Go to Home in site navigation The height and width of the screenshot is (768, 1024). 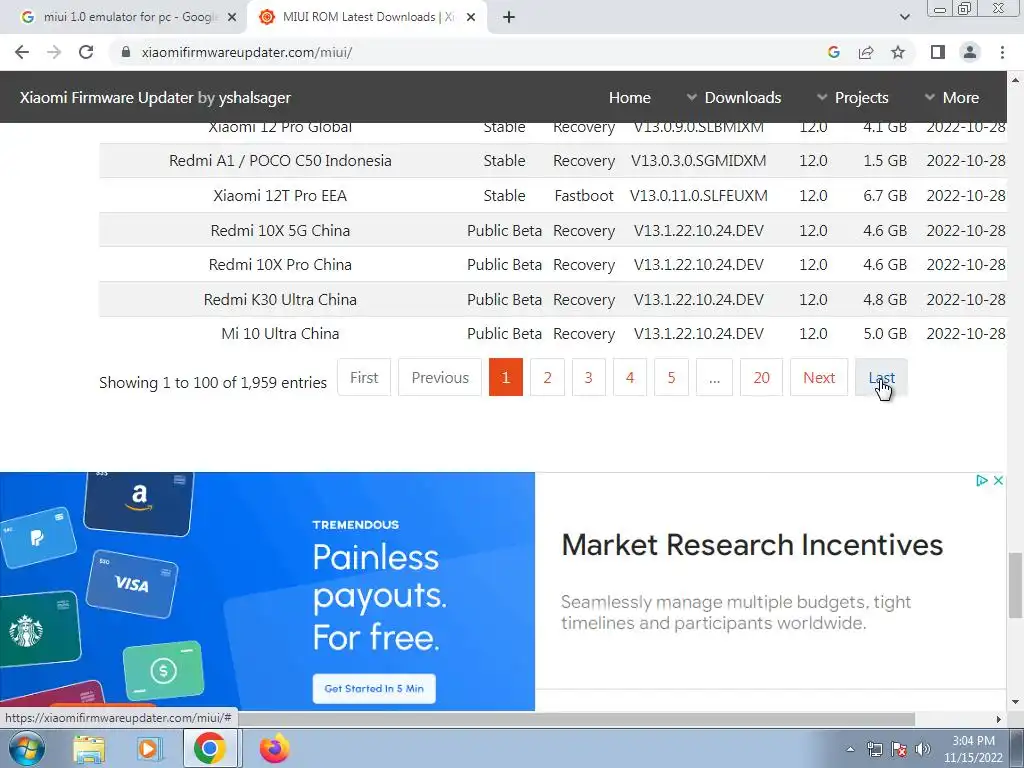630,97
